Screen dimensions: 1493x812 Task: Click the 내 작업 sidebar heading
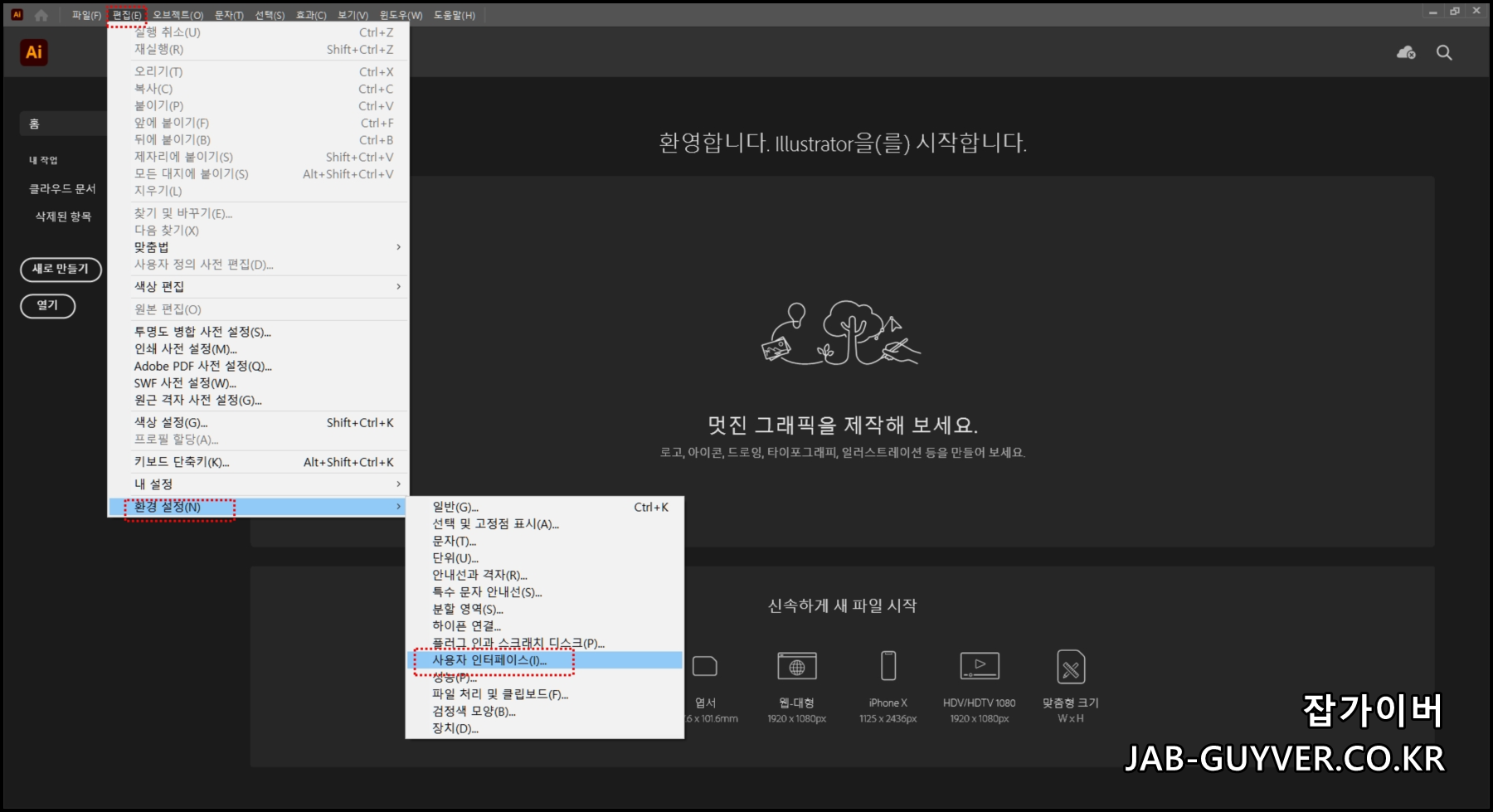click(43, 160)
